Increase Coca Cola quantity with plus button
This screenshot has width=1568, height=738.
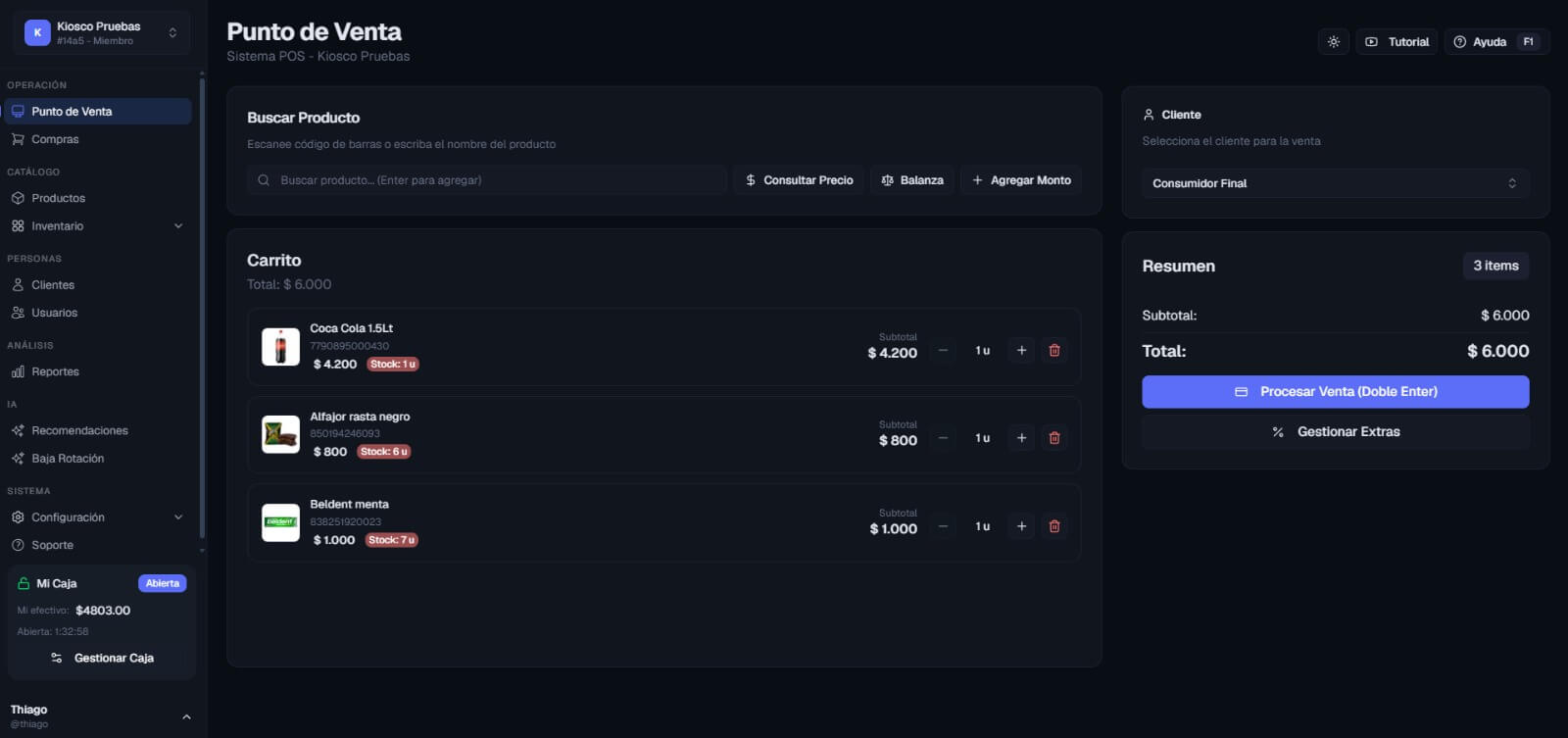click(x=1021, y=350)
